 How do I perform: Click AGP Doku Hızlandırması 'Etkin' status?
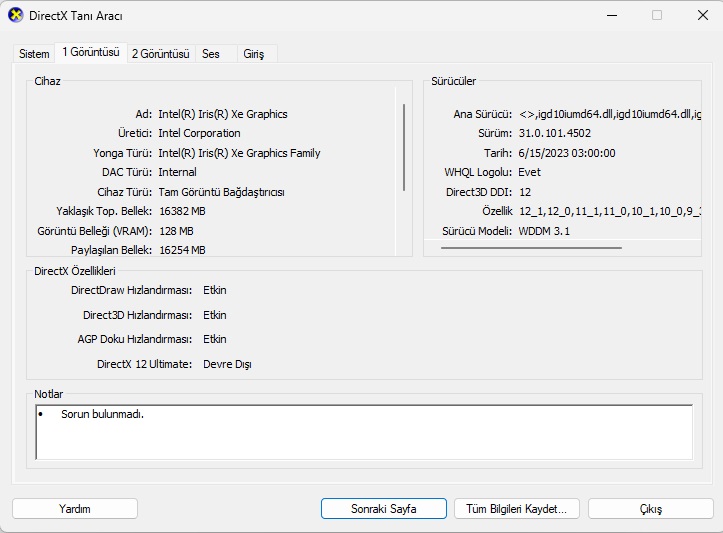tap(215, 339)
